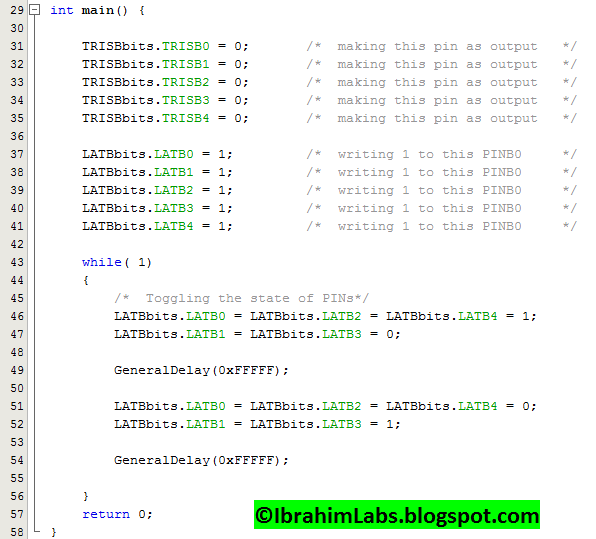The height and width of the screenshot is (539, 596).
Task: Click 'LATB3' on line 47
Action: pyautogui.click(x=342, y=334)
